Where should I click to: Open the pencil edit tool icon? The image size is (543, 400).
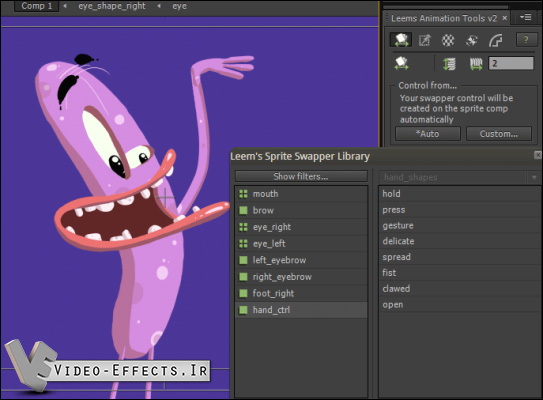[x=425, y=40]
